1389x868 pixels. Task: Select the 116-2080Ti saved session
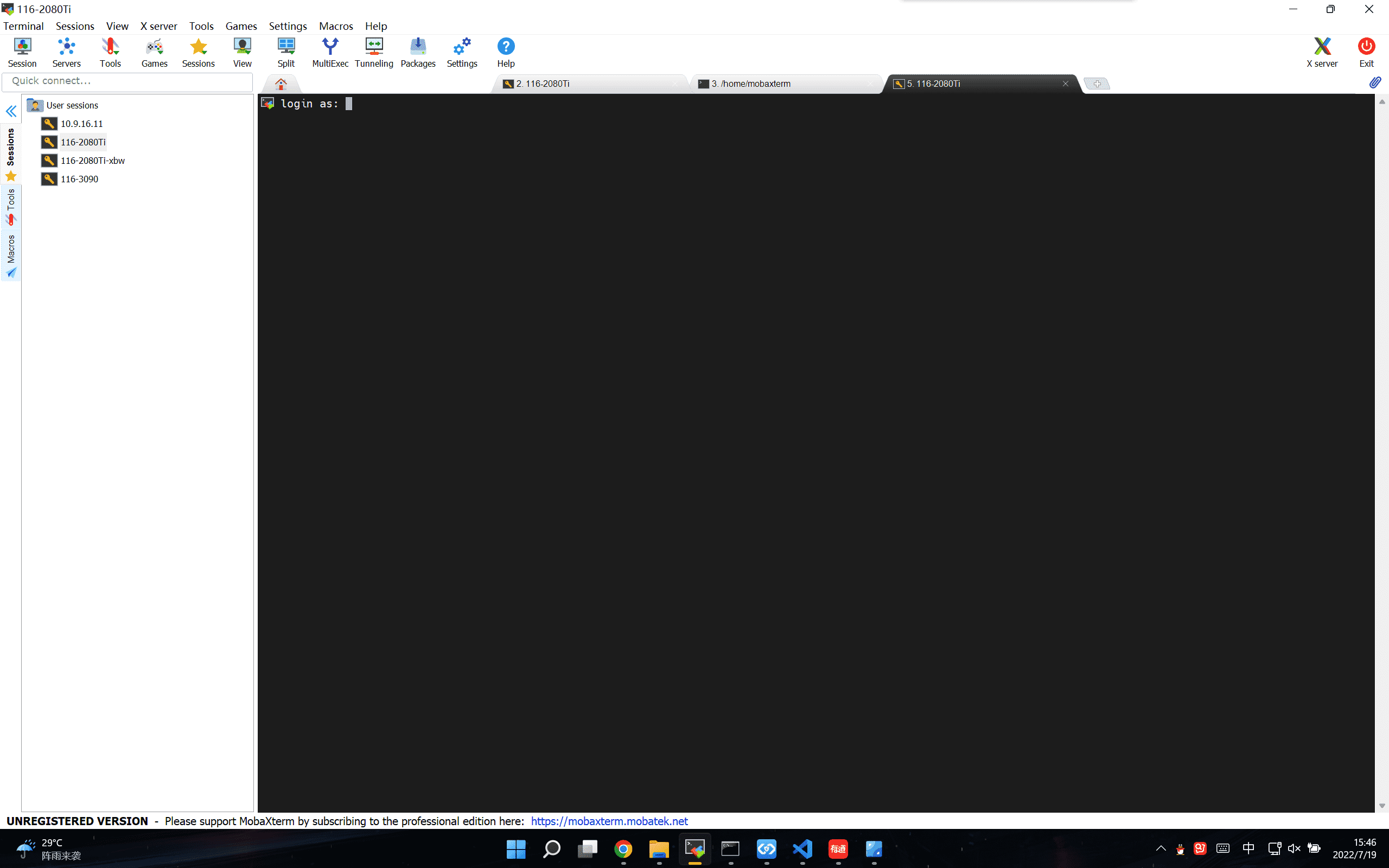pyautogui.click(x=73, y=142)
